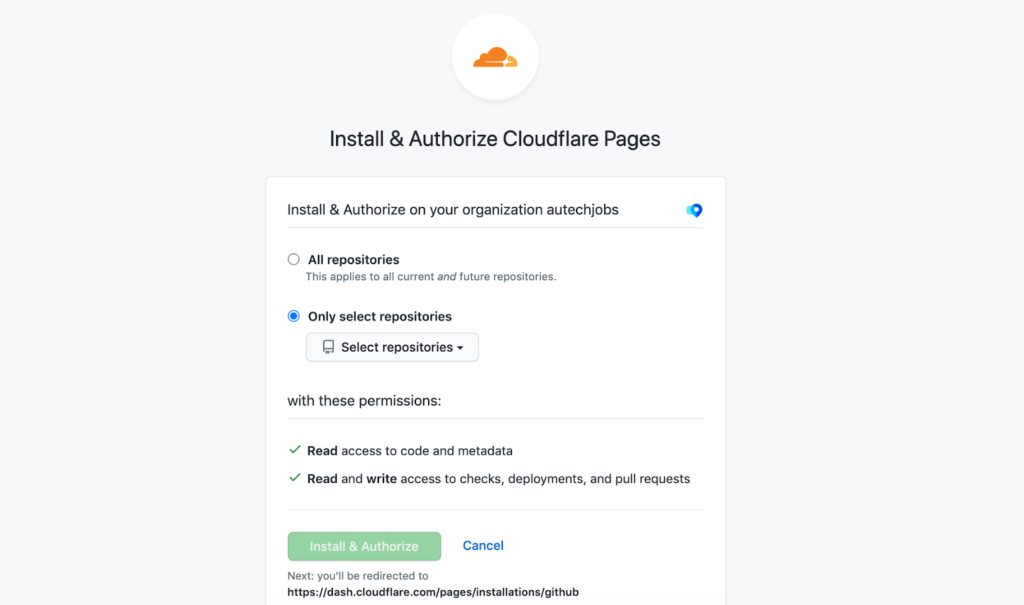Click the green checkmark beside checks, deployments permission

295,478
